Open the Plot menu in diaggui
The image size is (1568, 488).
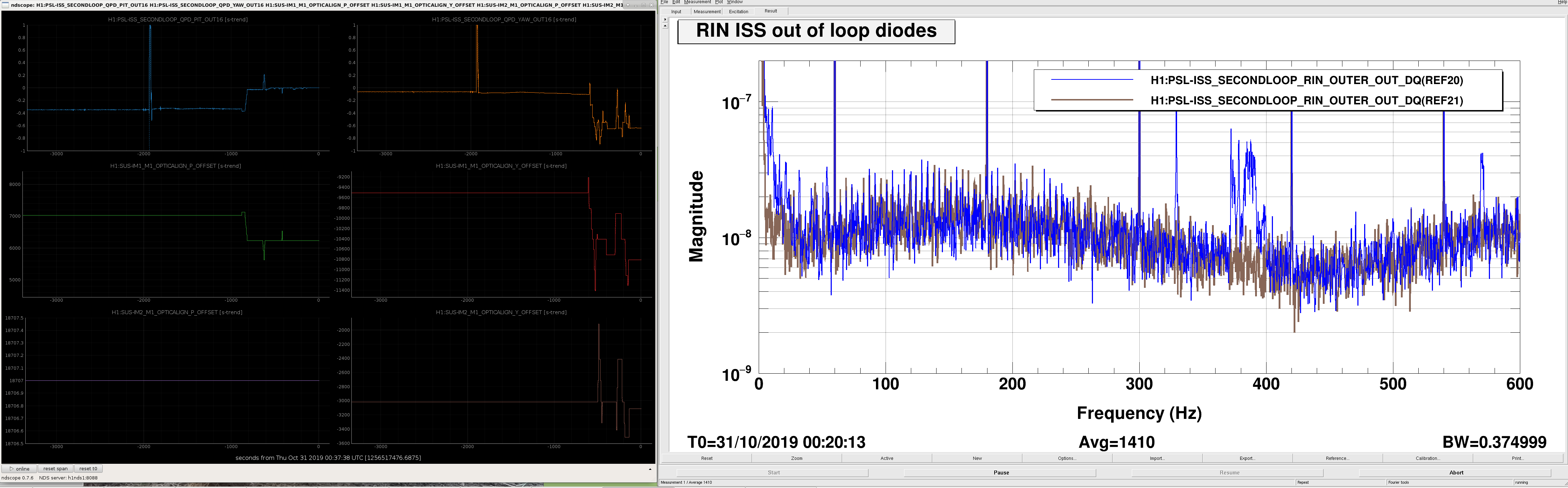click(x=719, y=2)
